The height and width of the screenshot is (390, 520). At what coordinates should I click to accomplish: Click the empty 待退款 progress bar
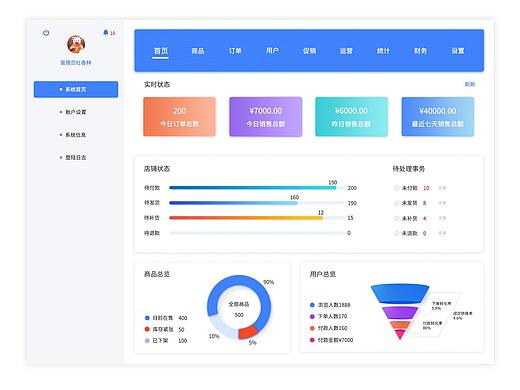point(257,233)
